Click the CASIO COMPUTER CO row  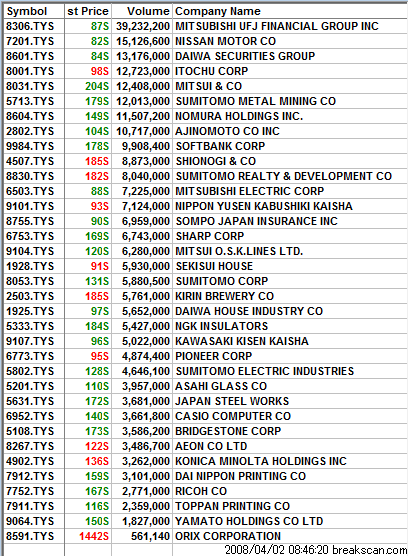pyautogui.click(x=206, y=416)
